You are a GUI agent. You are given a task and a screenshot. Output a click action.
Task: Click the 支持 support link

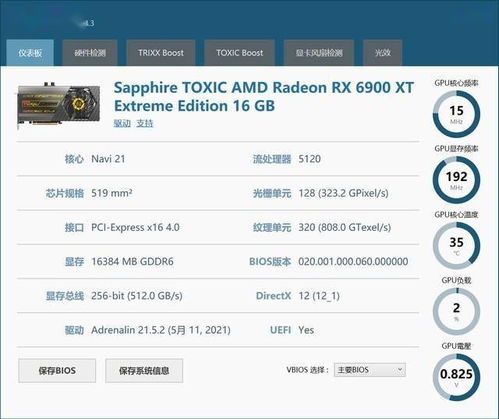coord(145,123)
